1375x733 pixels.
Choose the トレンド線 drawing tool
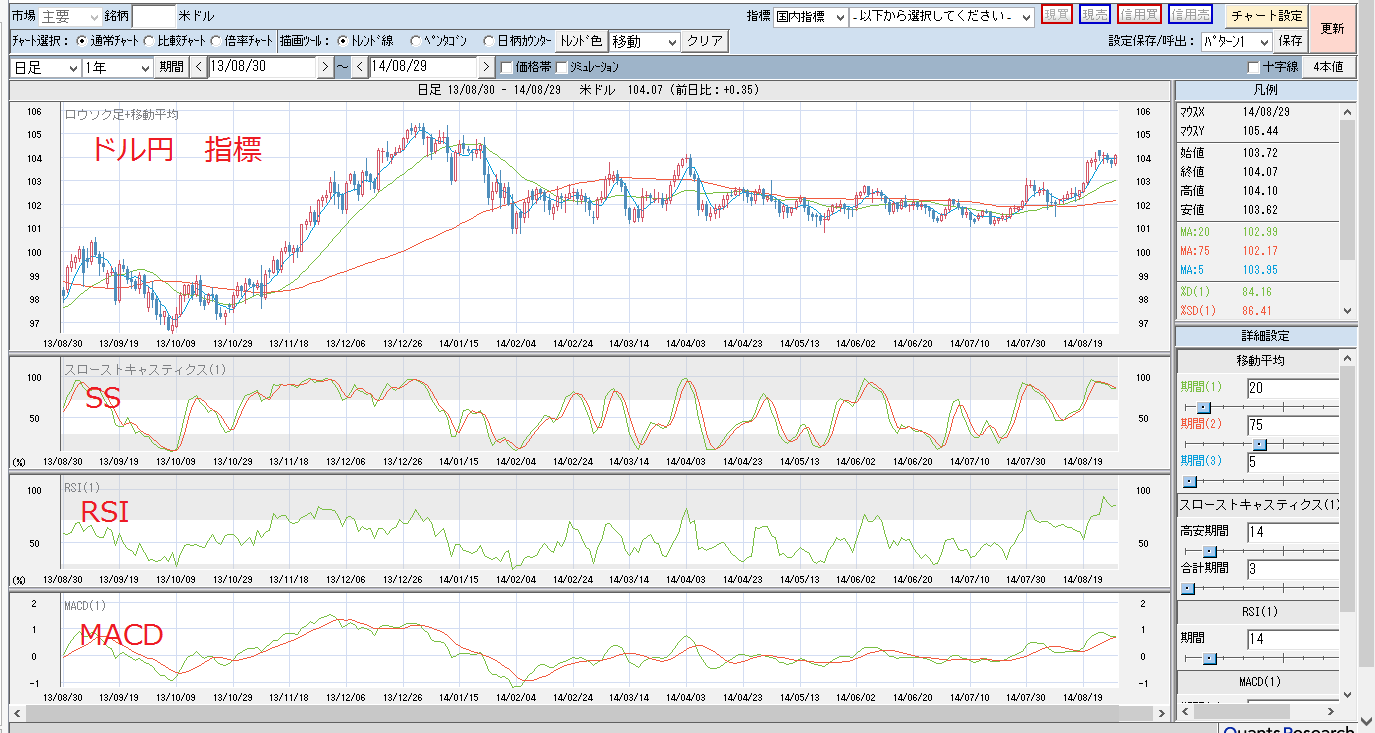pos(343,42)
